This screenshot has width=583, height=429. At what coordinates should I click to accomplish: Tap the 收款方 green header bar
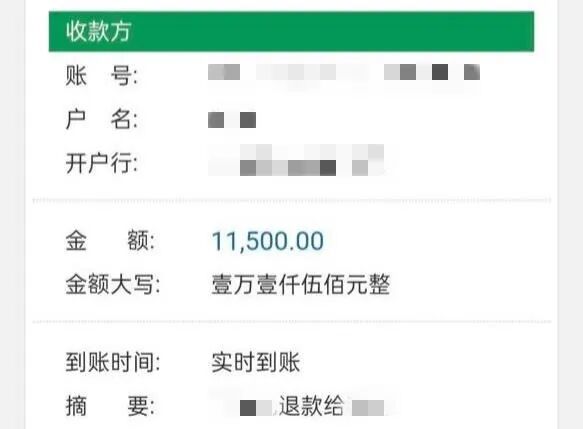(291, 31)
